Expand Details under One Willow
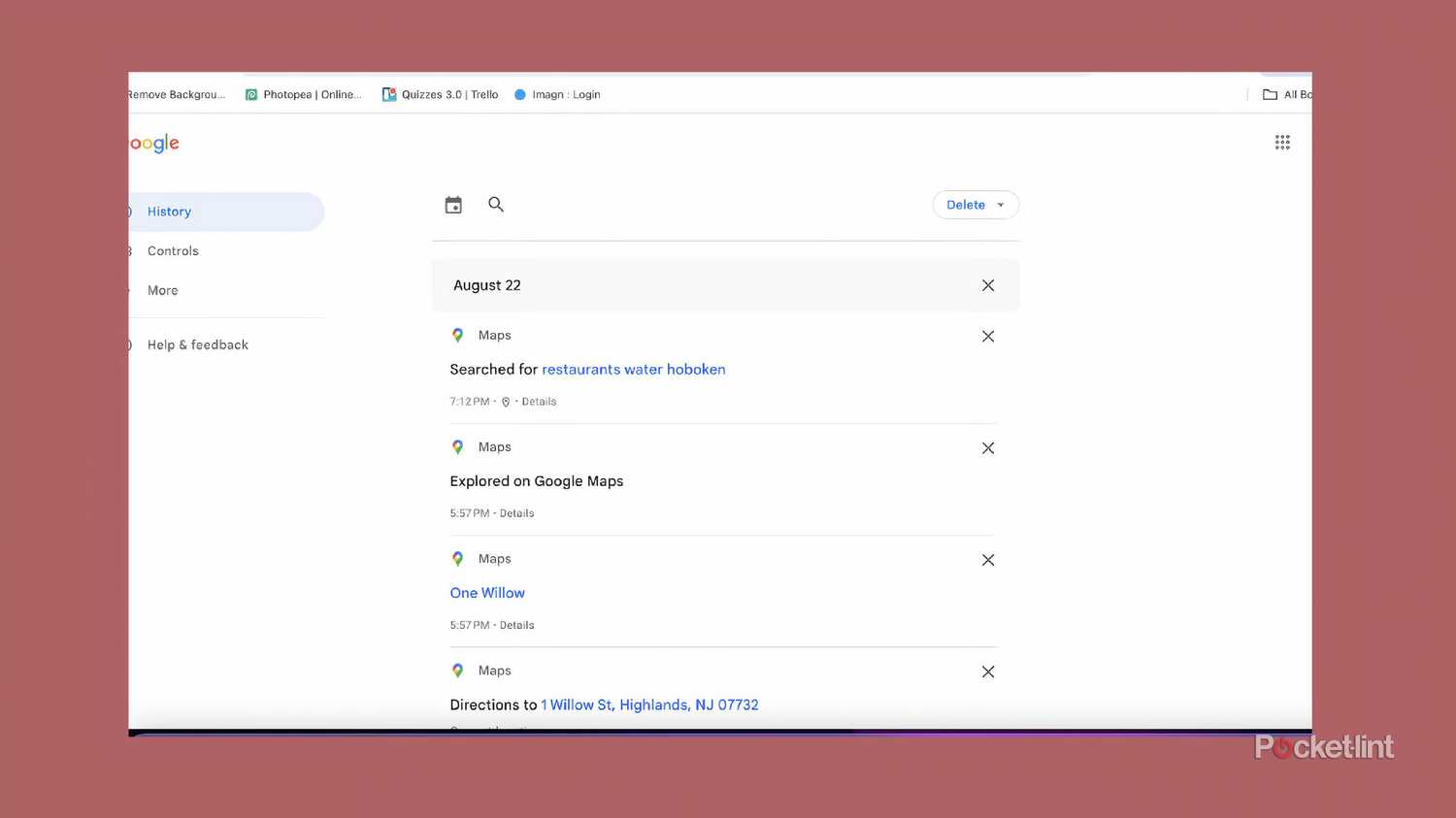This screenshot has width=1456, height=818. (x=517, y=624)
